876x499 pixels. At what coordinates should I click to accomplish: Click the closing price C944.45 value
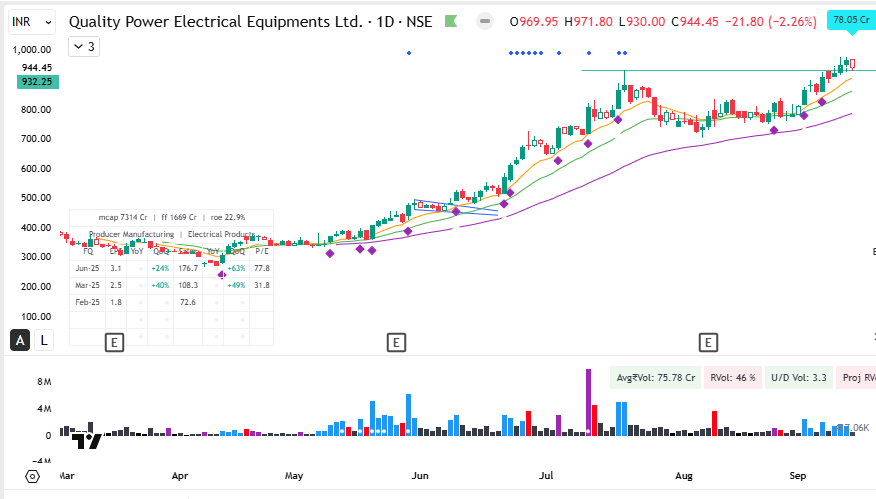pos(695,22)
